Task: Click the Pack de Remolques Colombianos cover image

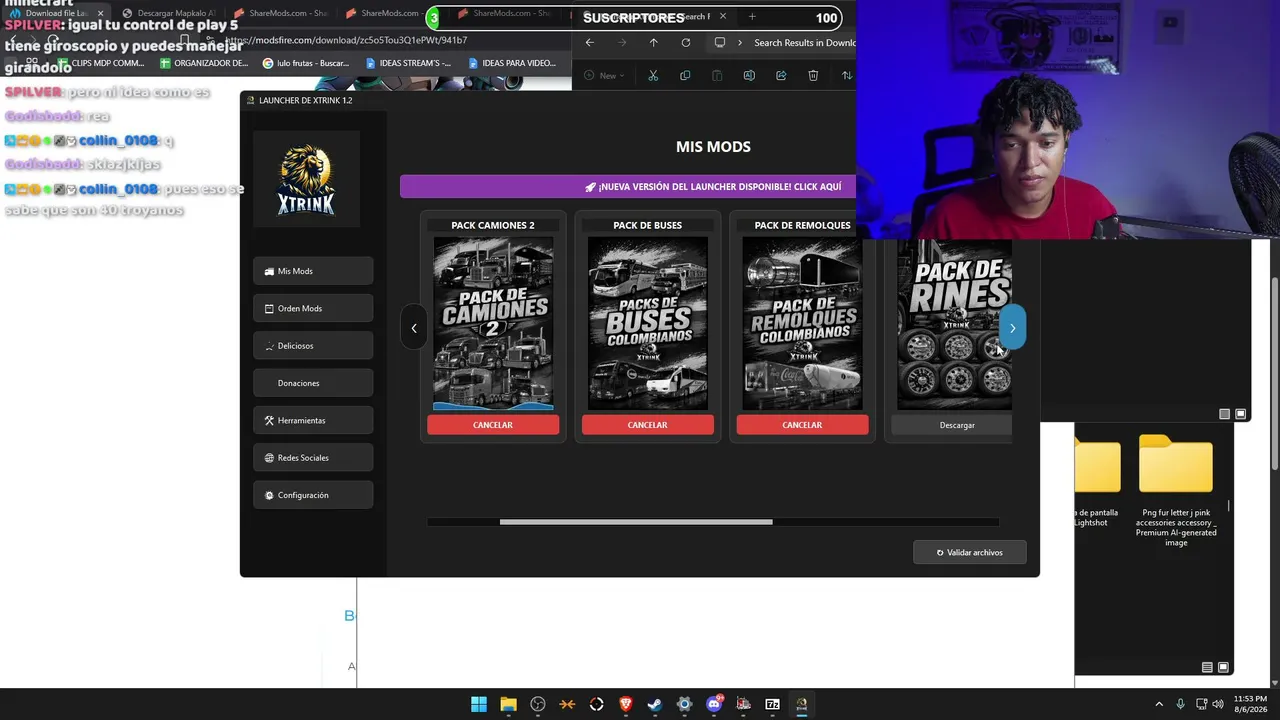Action: tap(802, 324)
